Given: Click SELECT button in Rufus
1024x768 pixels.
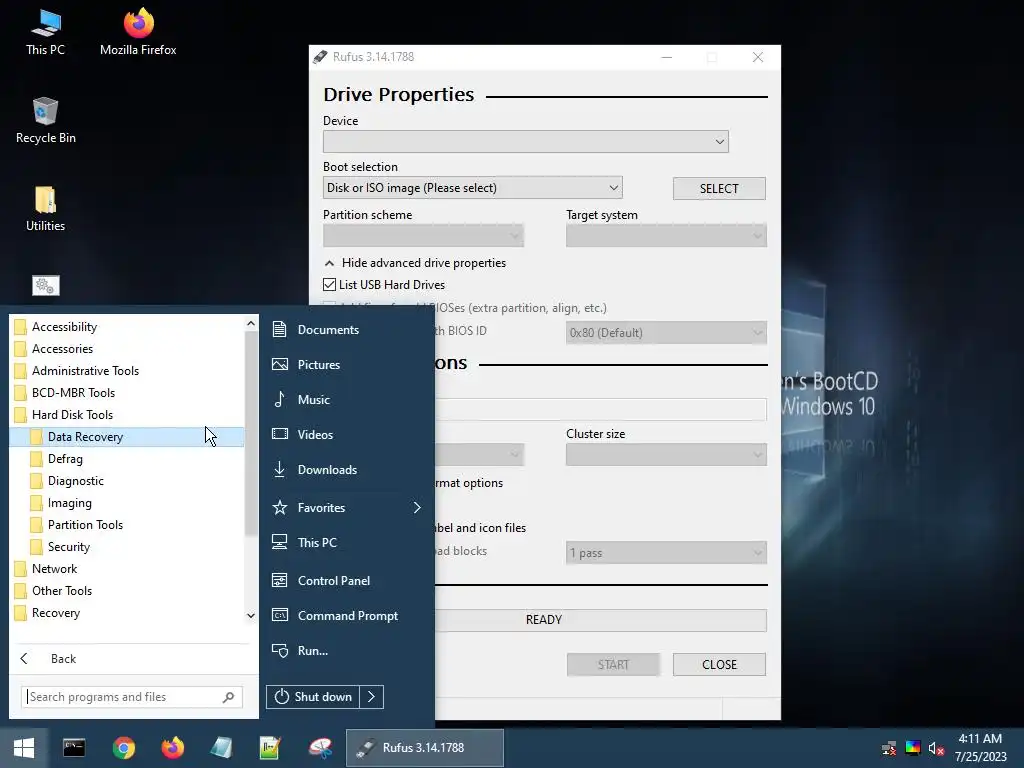Looking at the screenshot, I should tap(719, 189).
